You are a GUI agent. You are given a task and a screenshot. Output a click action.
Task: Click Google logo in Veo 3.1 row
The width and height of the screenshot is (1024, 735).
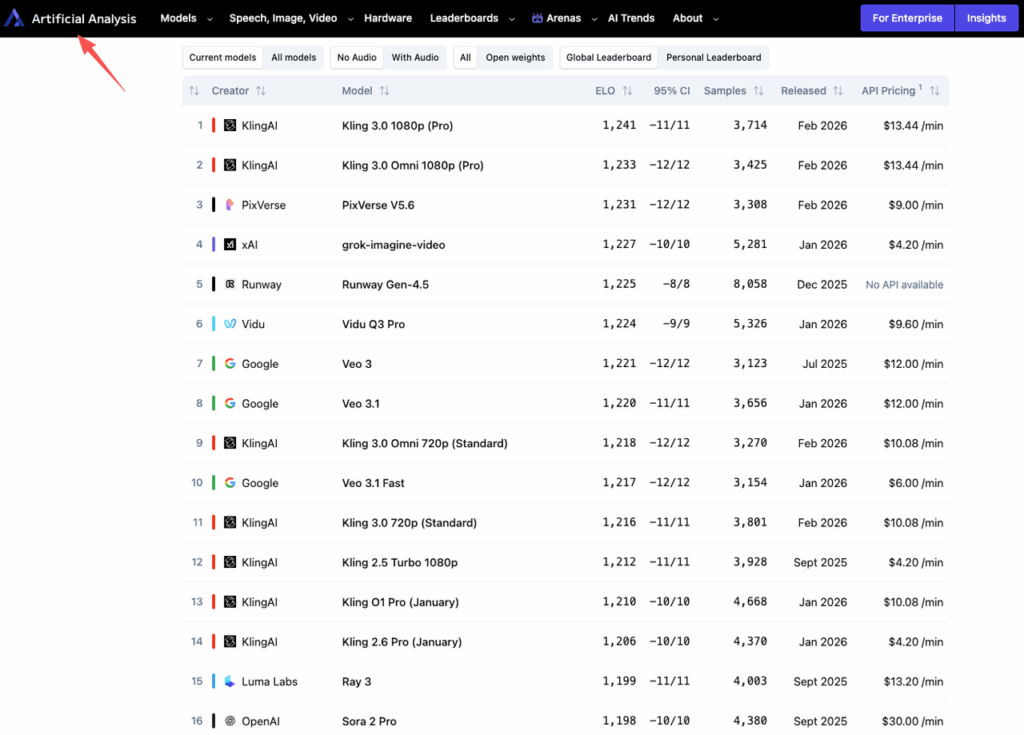tap(230, 403)
